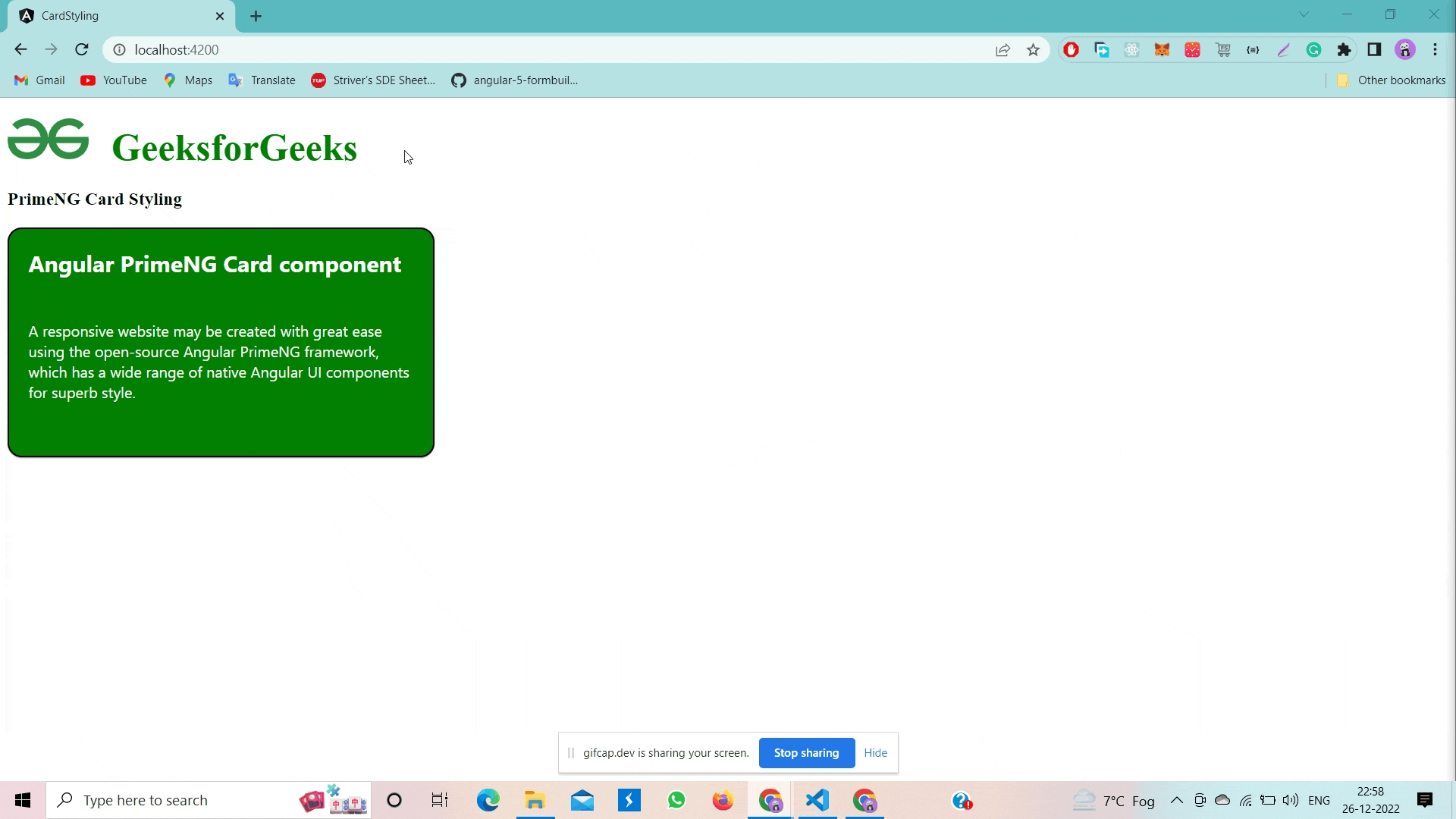Screen dimensions: 1456x819
Task: Open Chrome three-dot menu
Action: [1435, 50]
